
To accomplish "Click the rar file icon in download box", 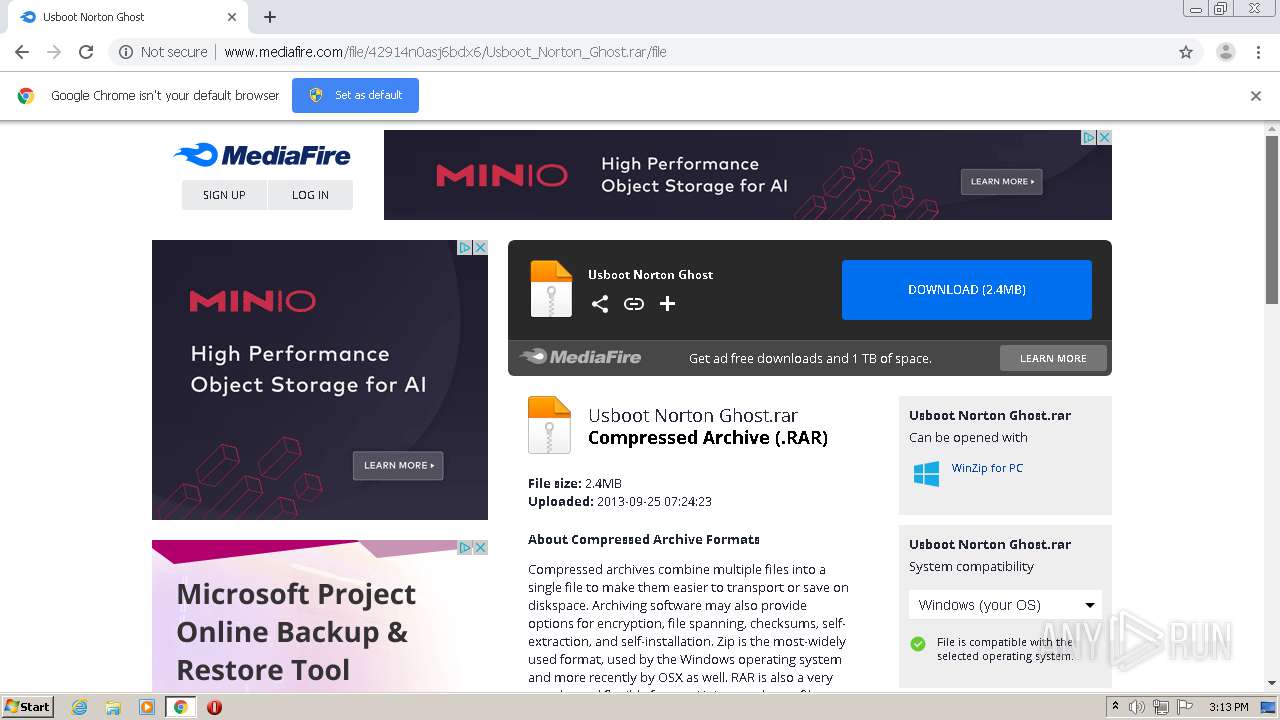I will pos(551,289).
